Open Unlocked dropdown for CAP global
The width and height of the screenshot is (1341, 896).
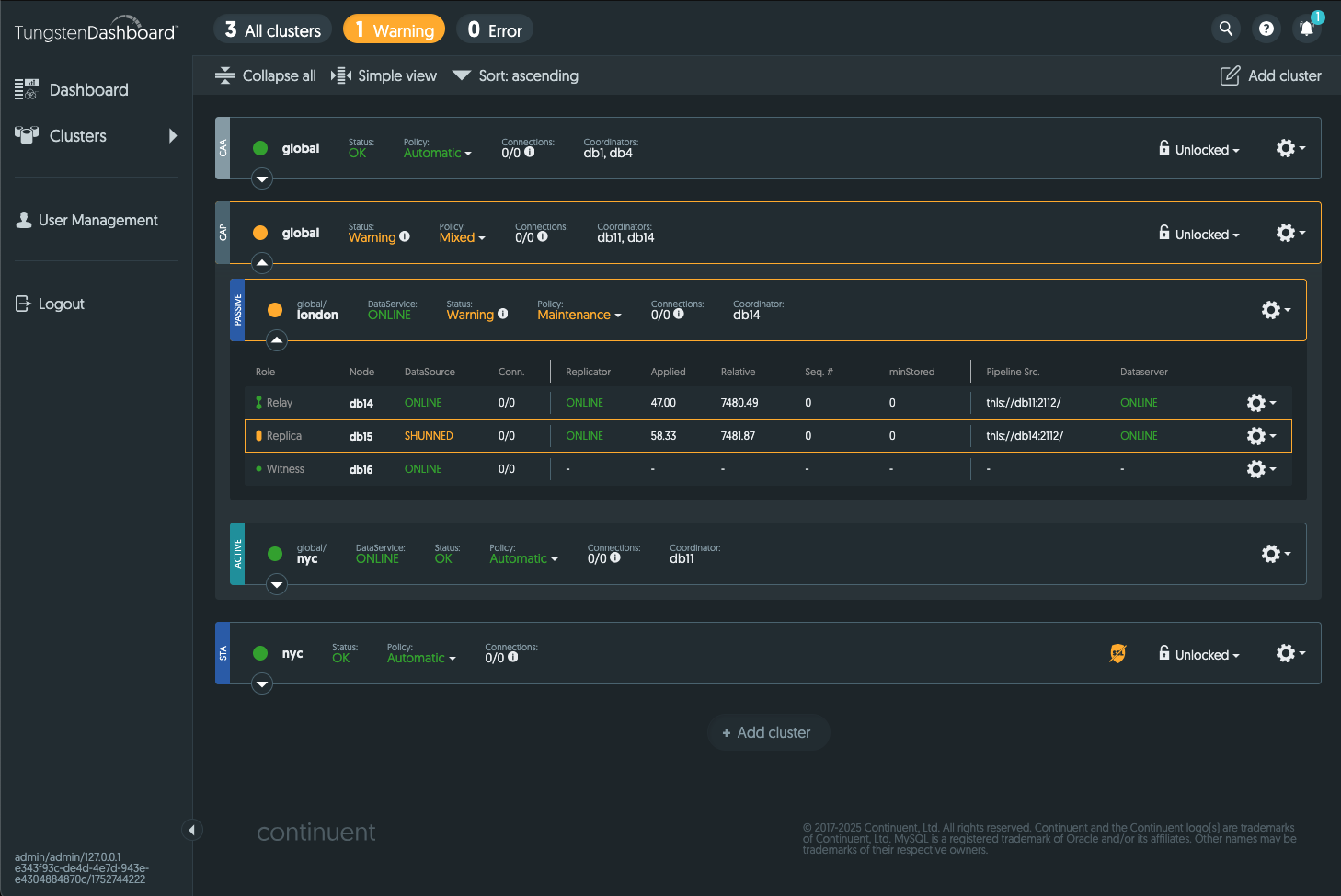tap(1199, 234)
